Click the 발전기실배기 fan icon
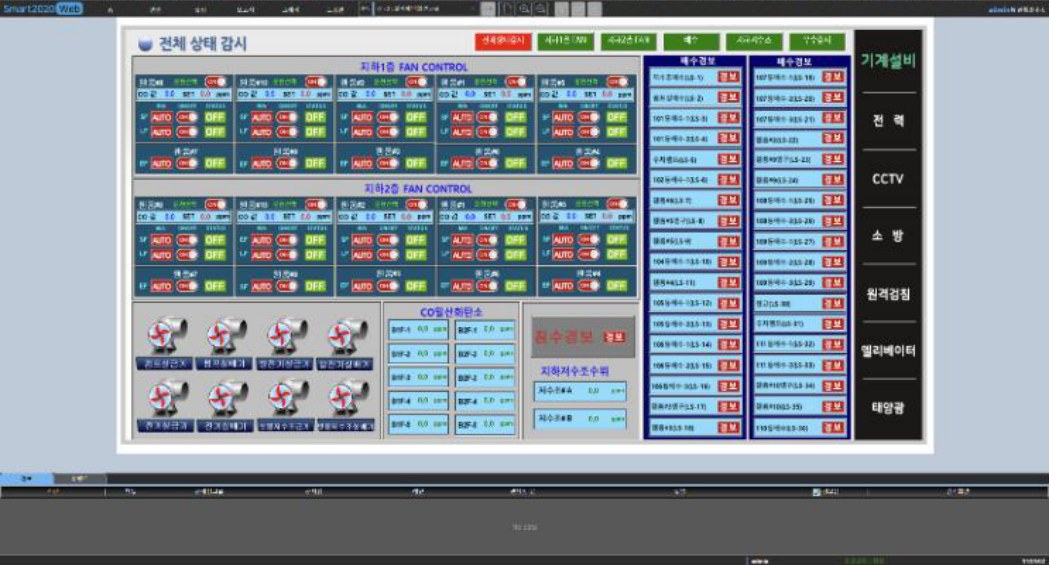The image size is (1049, 565). [x=347, y=336]
